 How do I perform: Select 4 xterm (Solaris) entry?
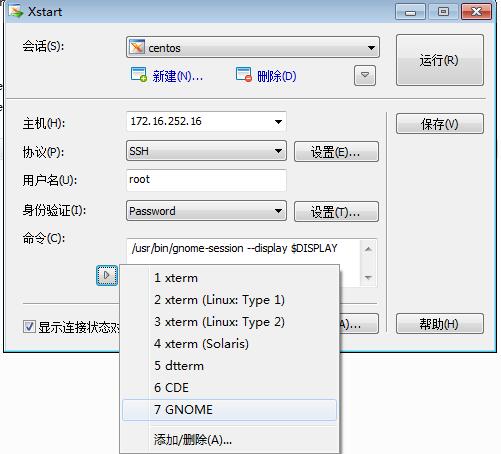[x=229, y=344]
